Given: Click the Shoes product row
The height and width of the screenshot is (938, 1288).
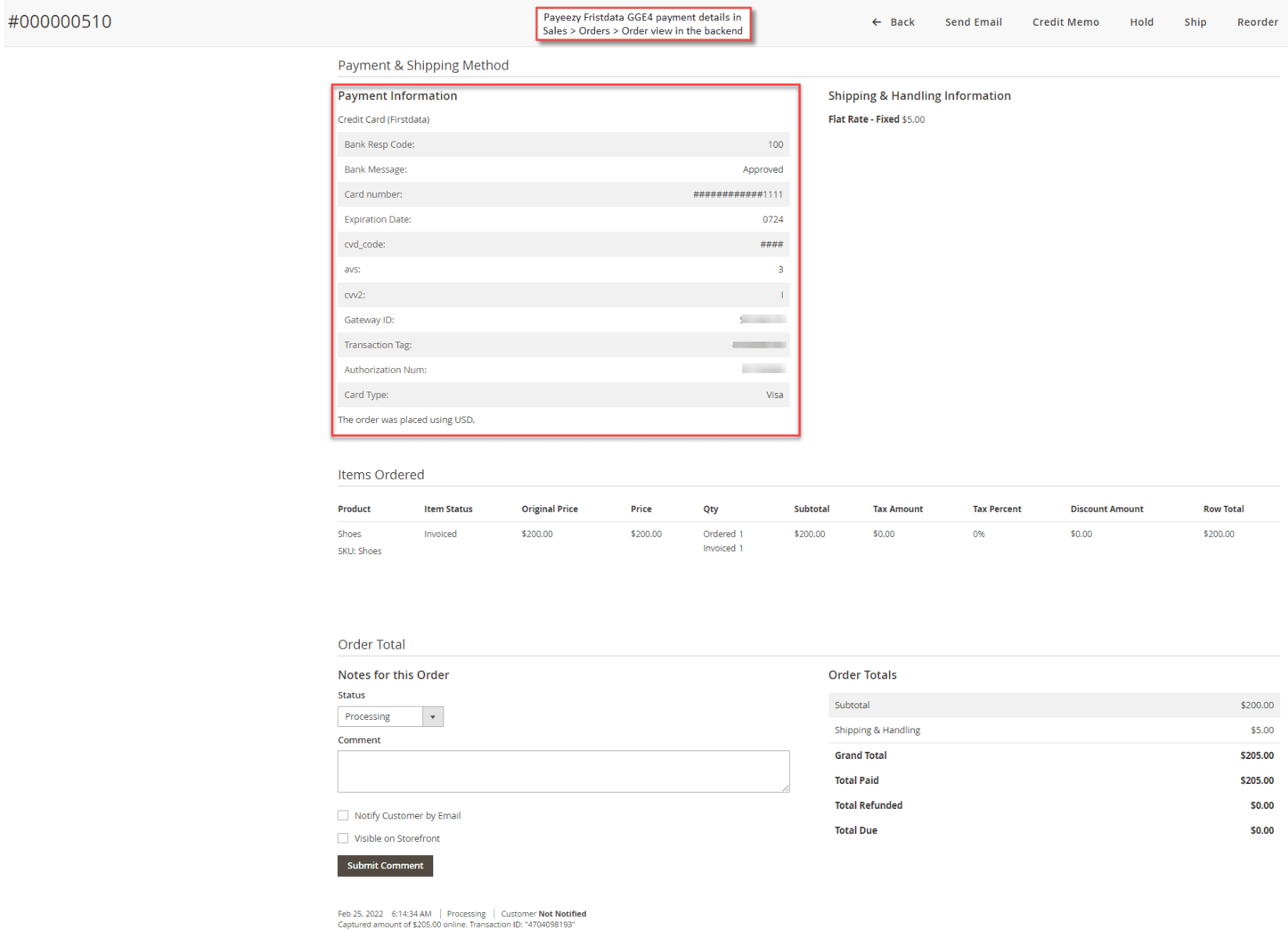Looking at the screenshot, I should [350, 534].
